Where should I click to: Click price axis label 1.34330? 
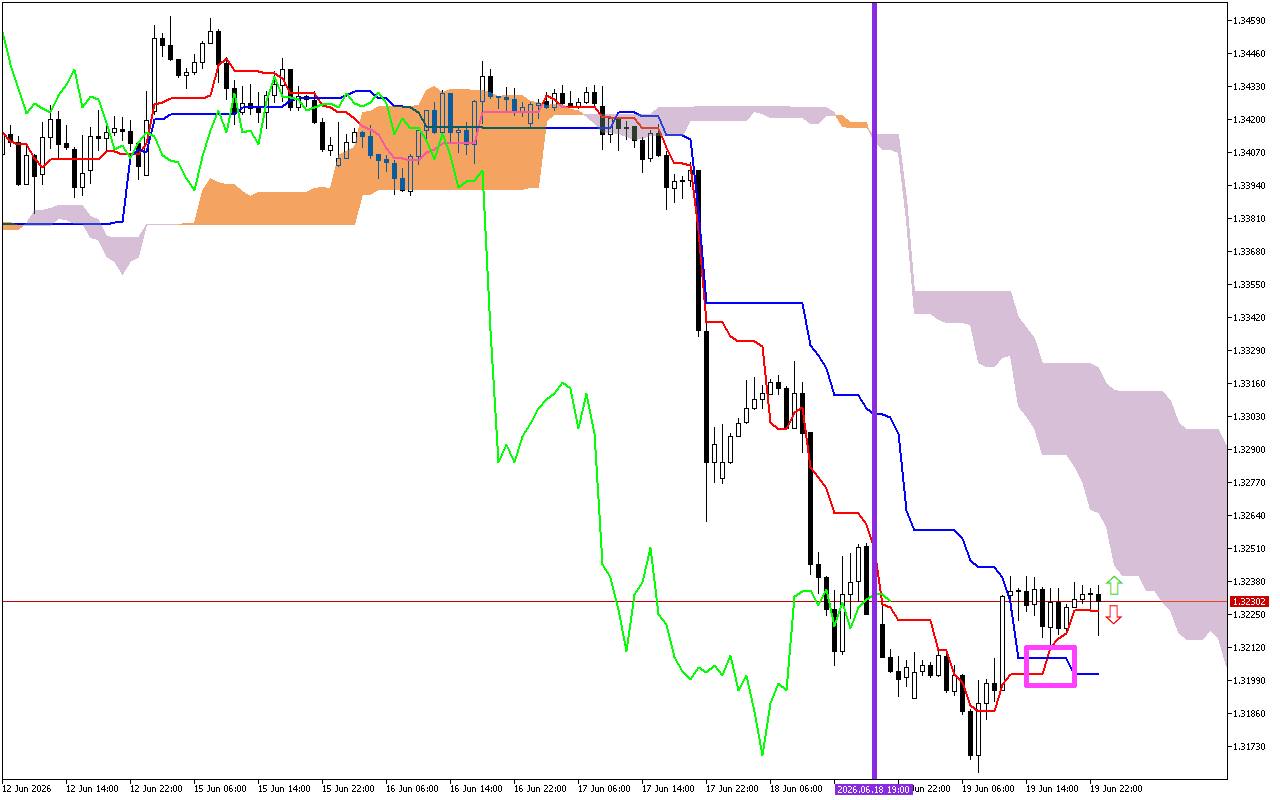pyautogui.click(x=1250, y=86)
